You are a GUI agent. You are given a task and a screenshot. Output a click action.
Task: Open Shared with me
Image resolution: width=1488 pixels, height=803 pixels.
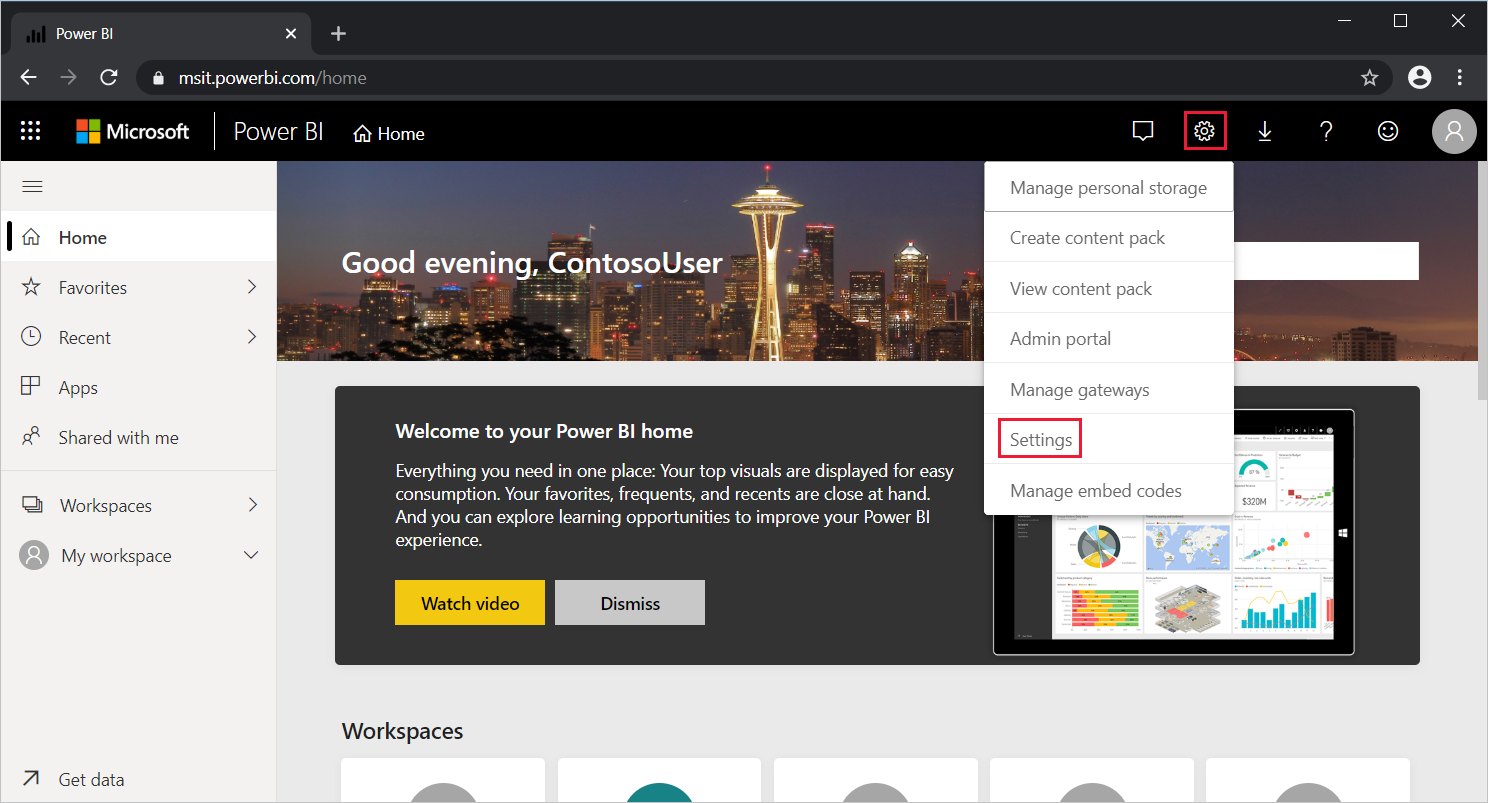point(139,437)
